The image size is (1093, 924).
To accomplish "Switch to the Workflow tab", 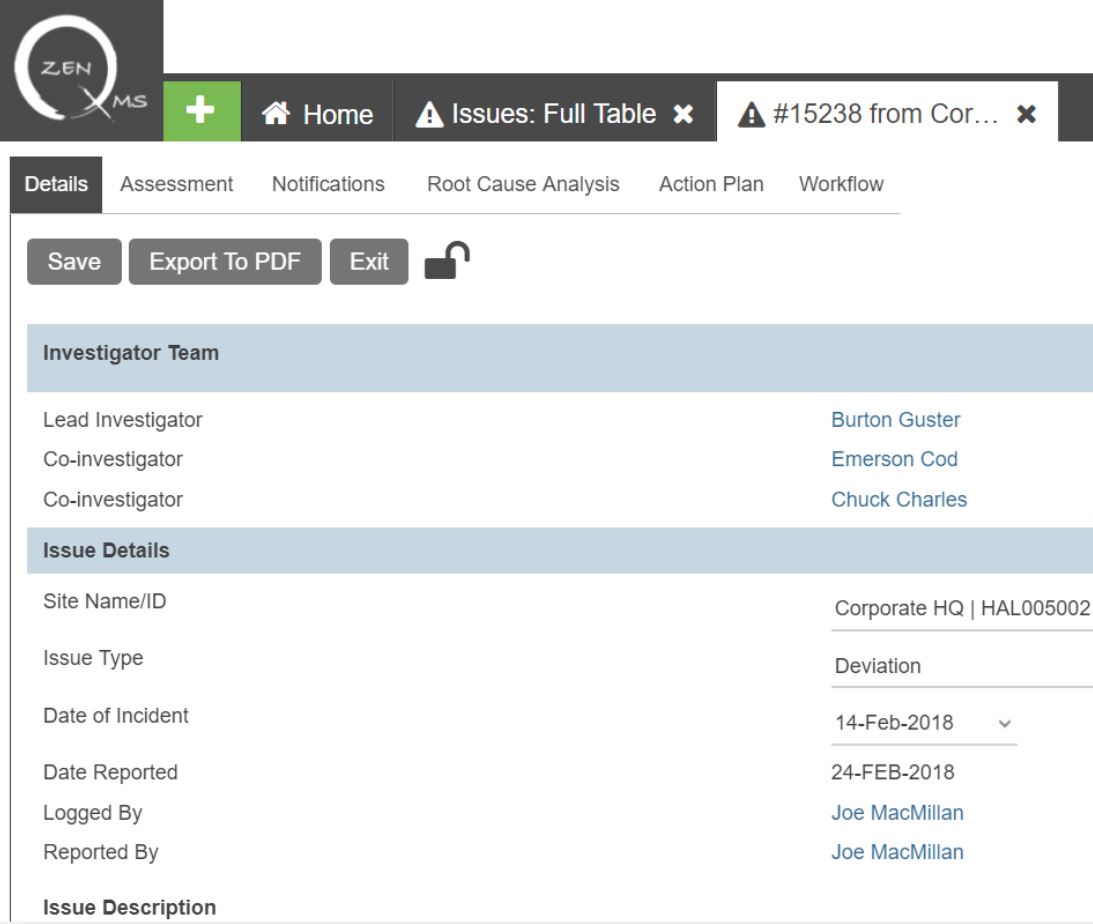I will (x=841, y=184).
